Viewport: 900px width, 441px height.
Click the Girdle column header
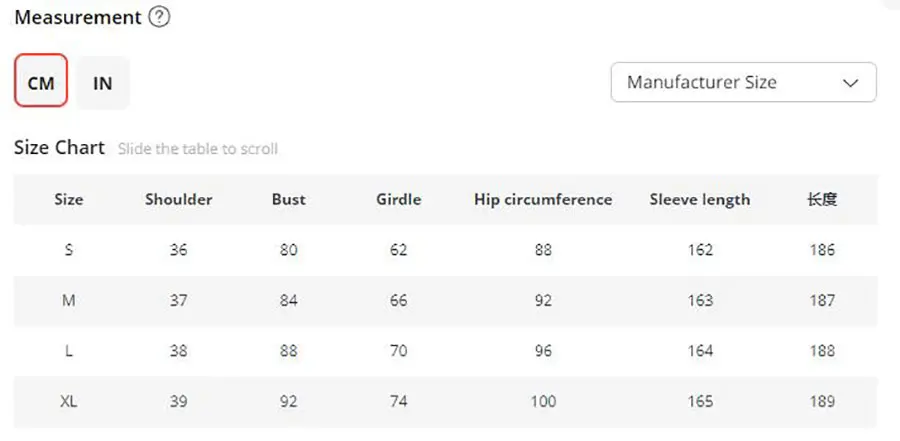(398, 199)
